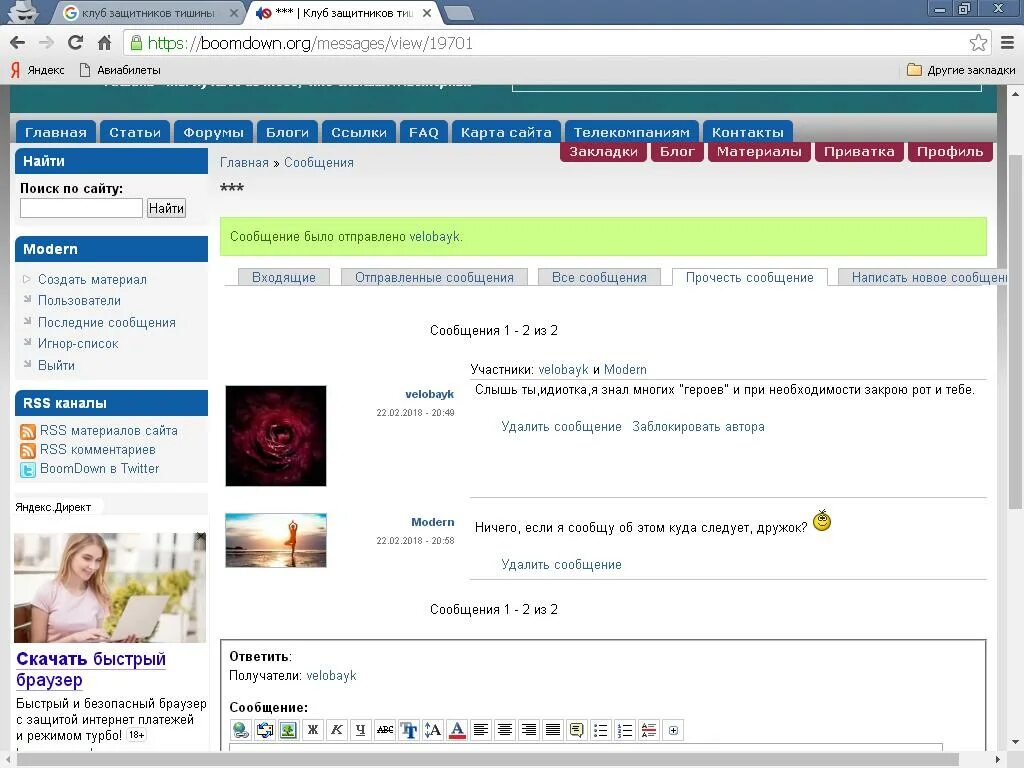Click Заблокировать автора link

698,426
